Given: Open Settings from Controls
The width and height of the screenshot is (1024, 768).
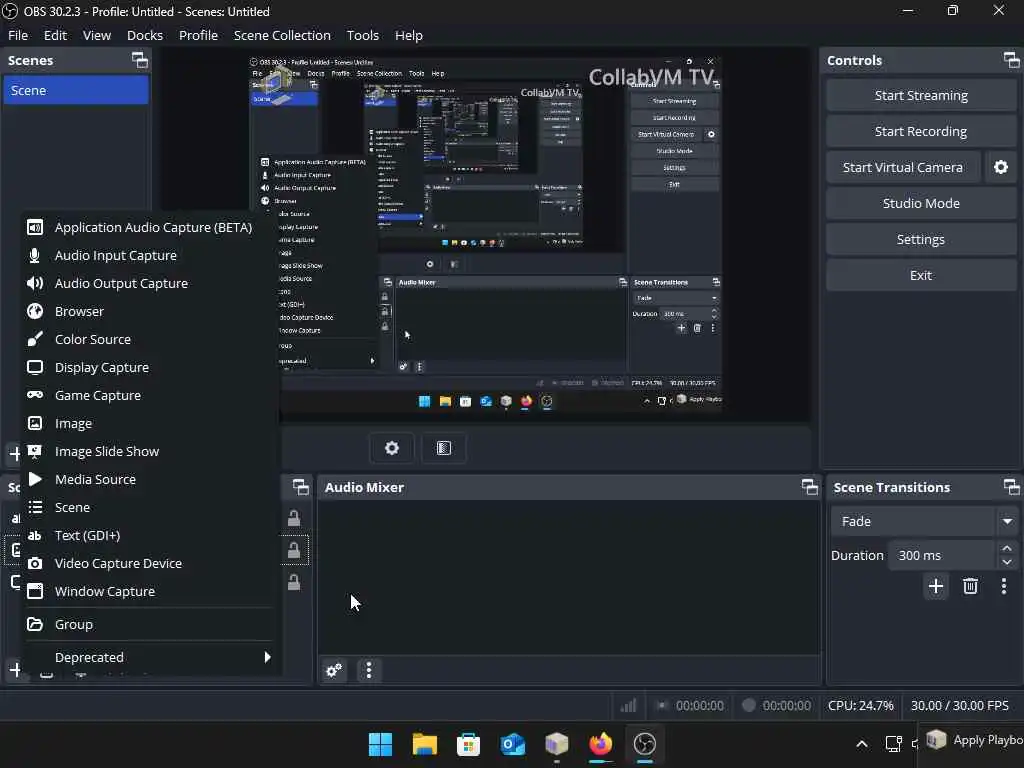Looking at the screenshot, I should click(921, 239).
